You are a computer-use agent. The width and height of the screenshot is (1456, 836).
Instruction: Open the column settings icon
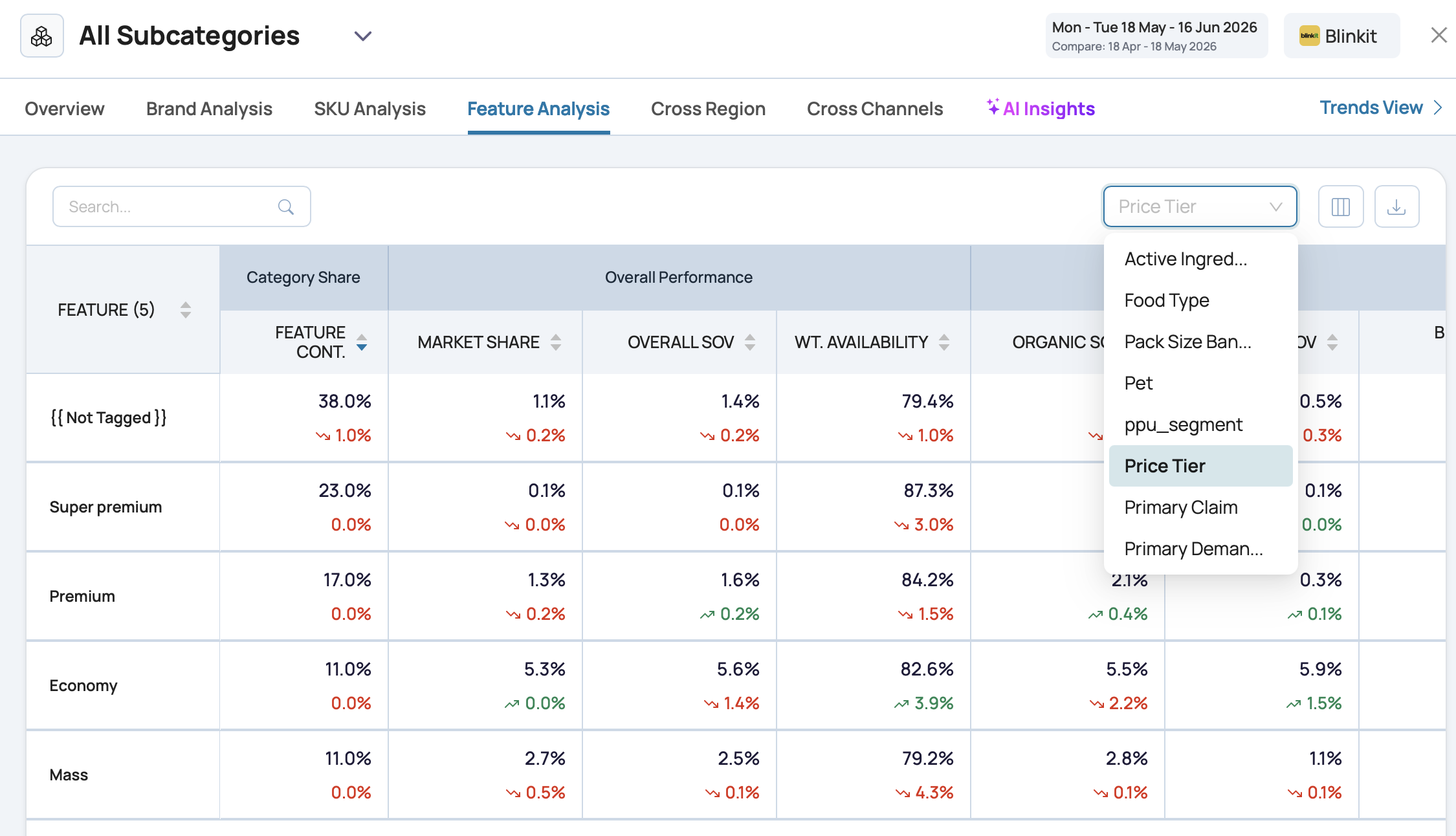click(1341, 207)
